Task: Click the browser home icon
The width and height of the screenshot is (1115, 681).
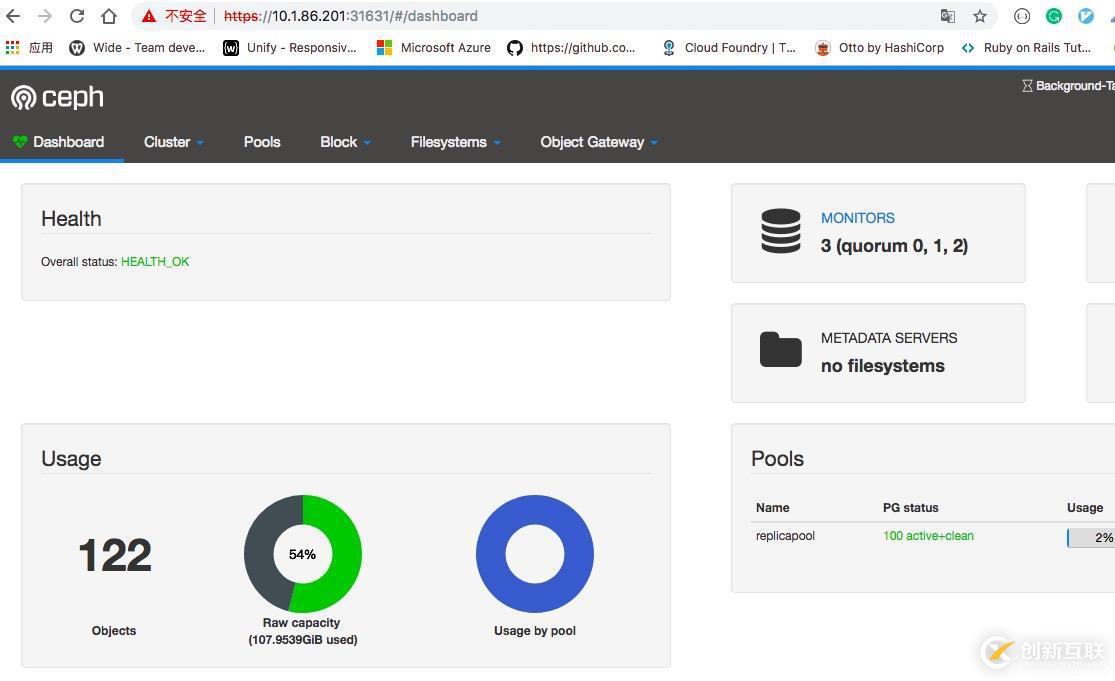Action: 109,16
